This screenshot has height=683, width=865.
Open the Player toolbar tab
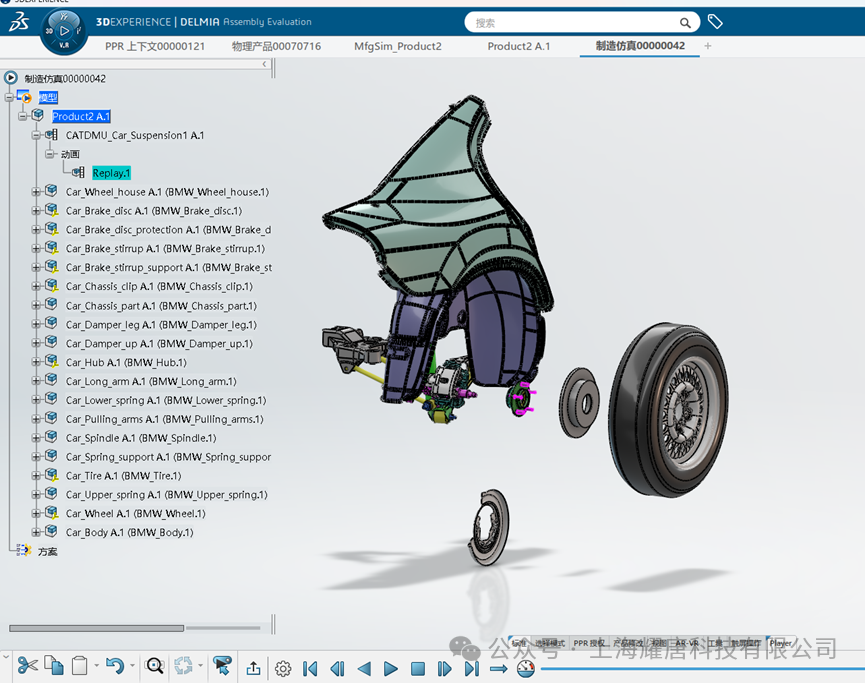780,643
